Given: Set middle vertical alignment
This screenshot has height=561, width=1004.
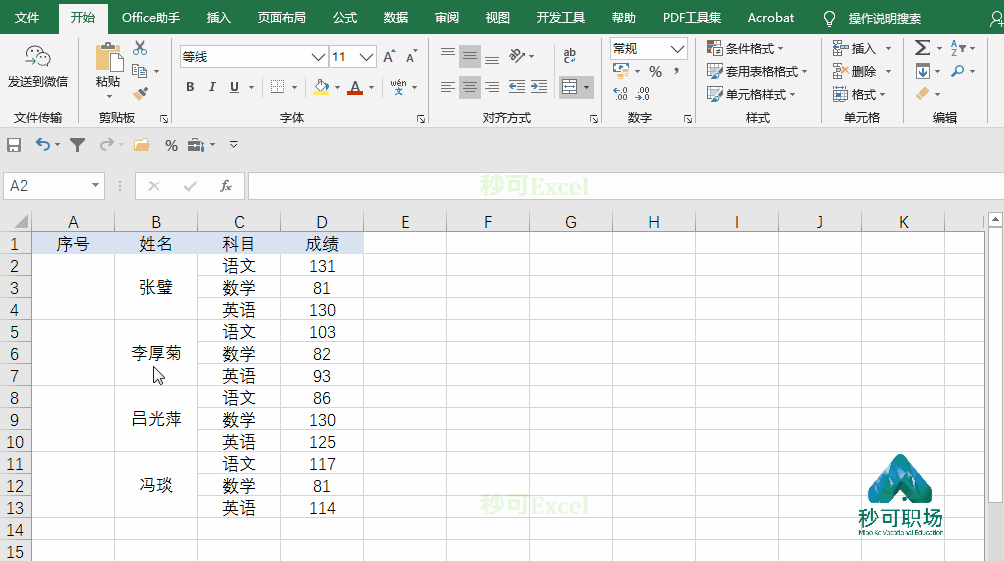Looking at the screenshot, I should [x=469, y=56].
